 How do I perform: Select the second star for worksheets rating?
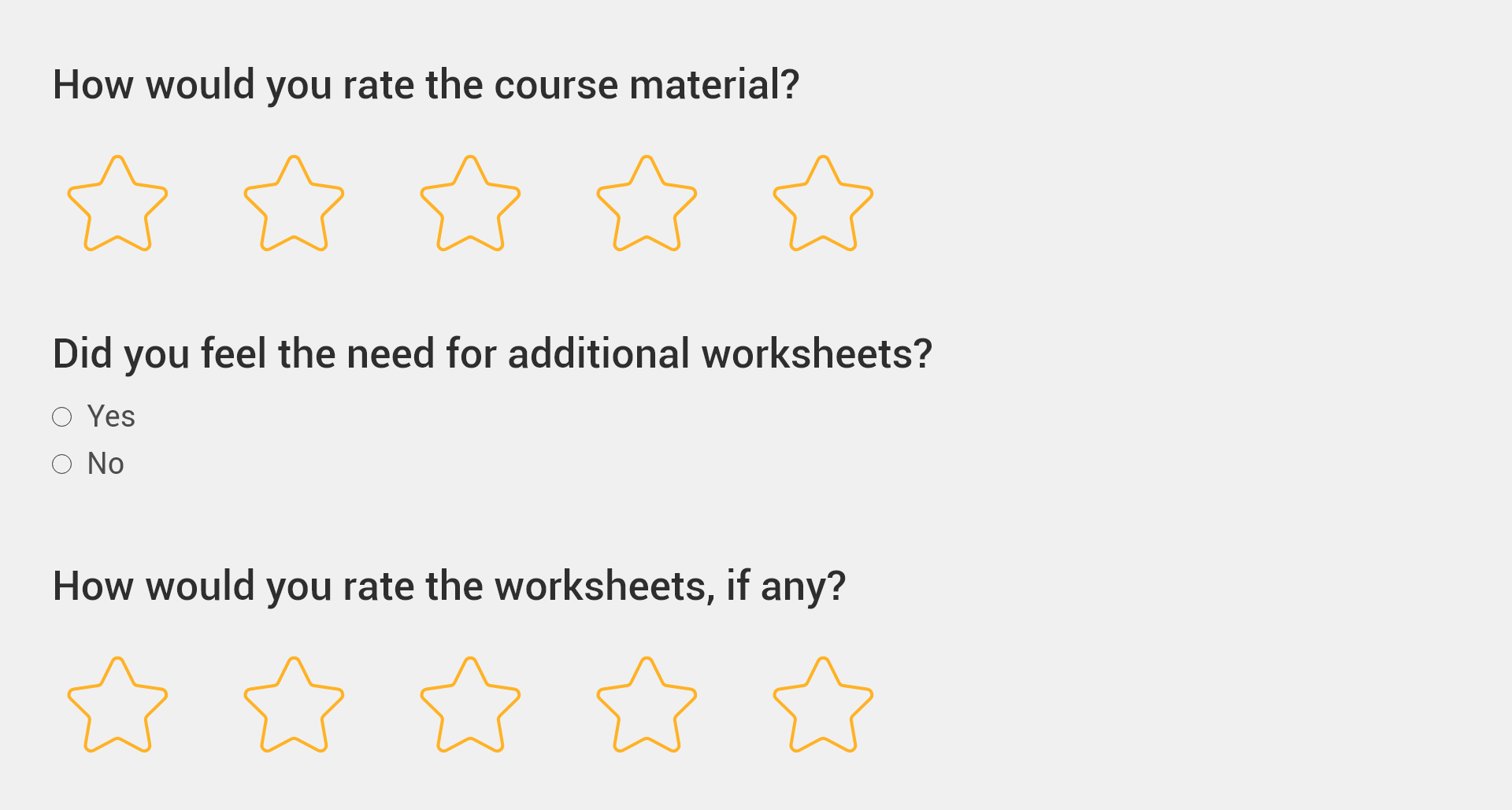pyautogui.click(x=293, y=705)
